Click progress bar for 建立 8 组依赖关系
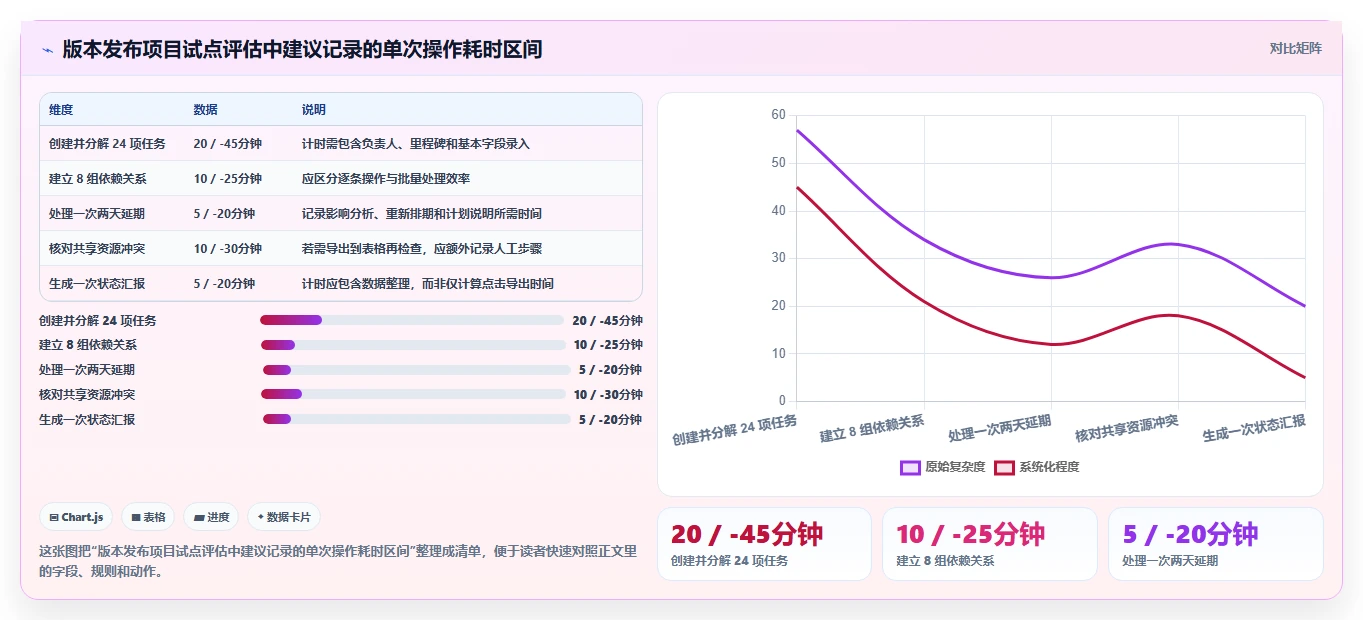Image resolution: width=1363 pixels, height=620 pixels. coord(413,345)
